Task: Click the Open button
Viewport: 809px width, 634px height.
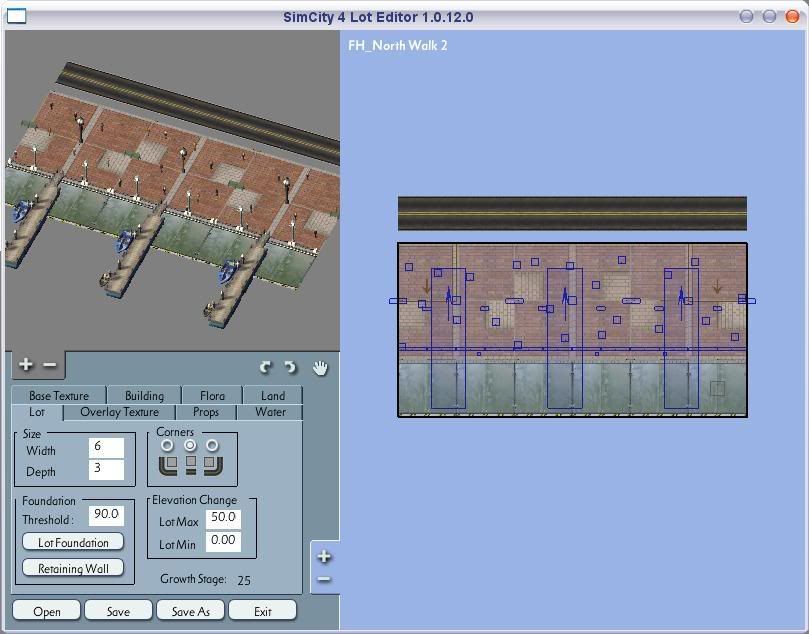Action: point(46,611)
